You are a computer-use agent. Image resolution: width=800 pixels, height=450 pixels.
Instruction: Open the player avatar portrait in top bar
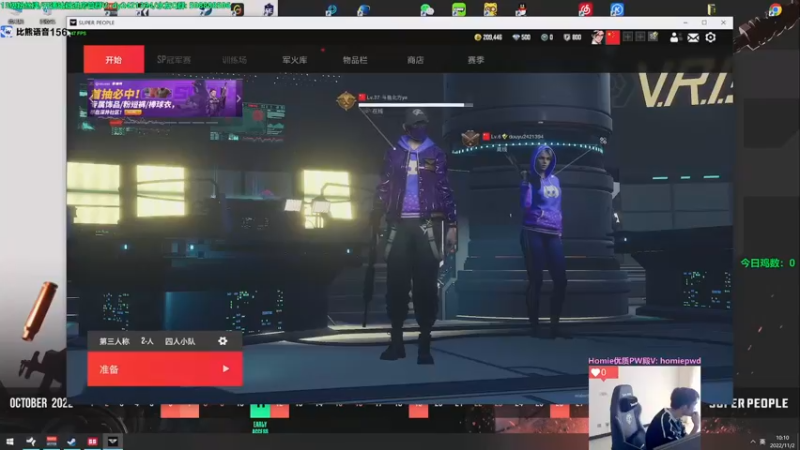[x=597, y=37]
